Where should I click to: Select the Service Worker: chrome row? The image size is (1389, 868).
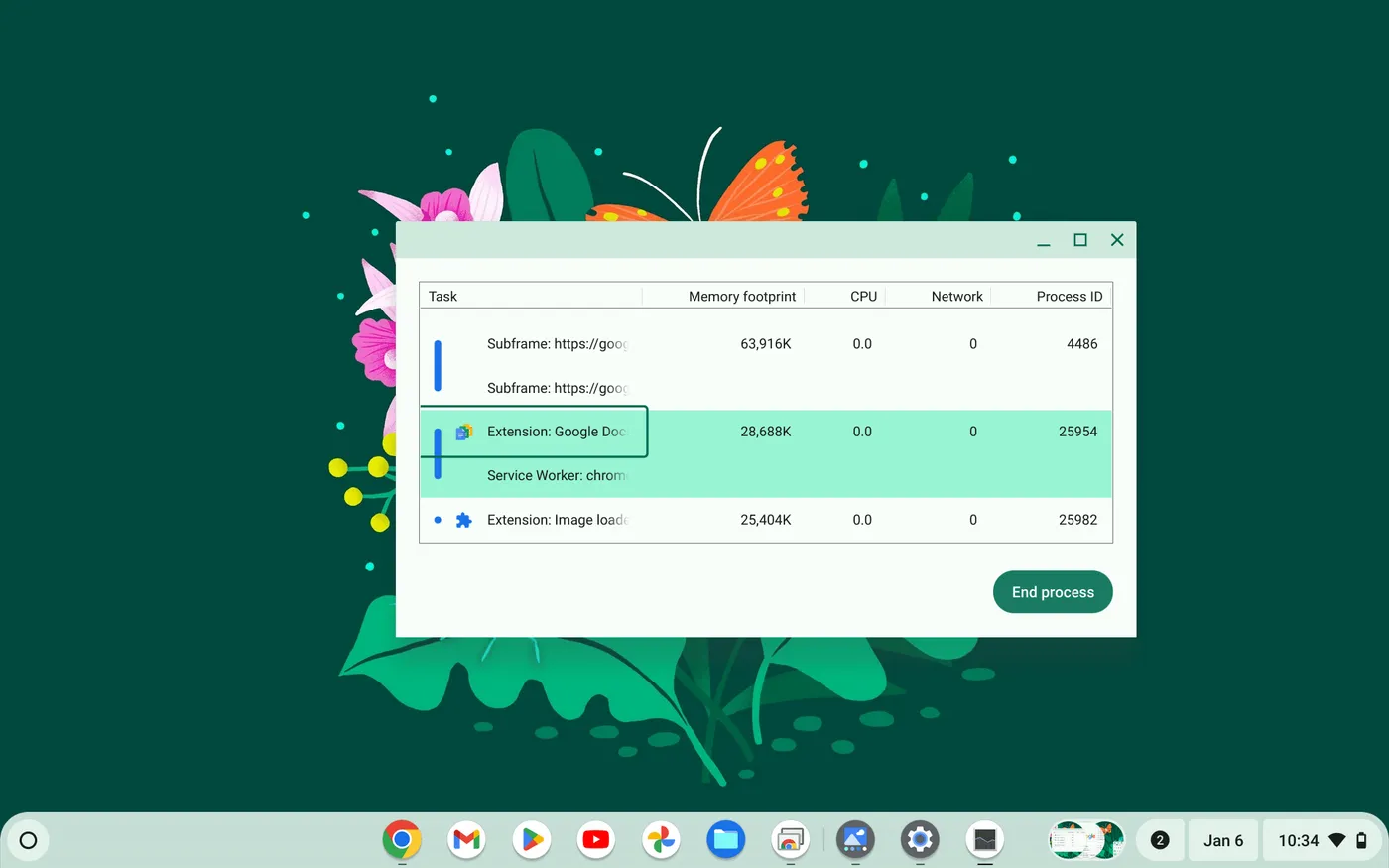[766, 475]
